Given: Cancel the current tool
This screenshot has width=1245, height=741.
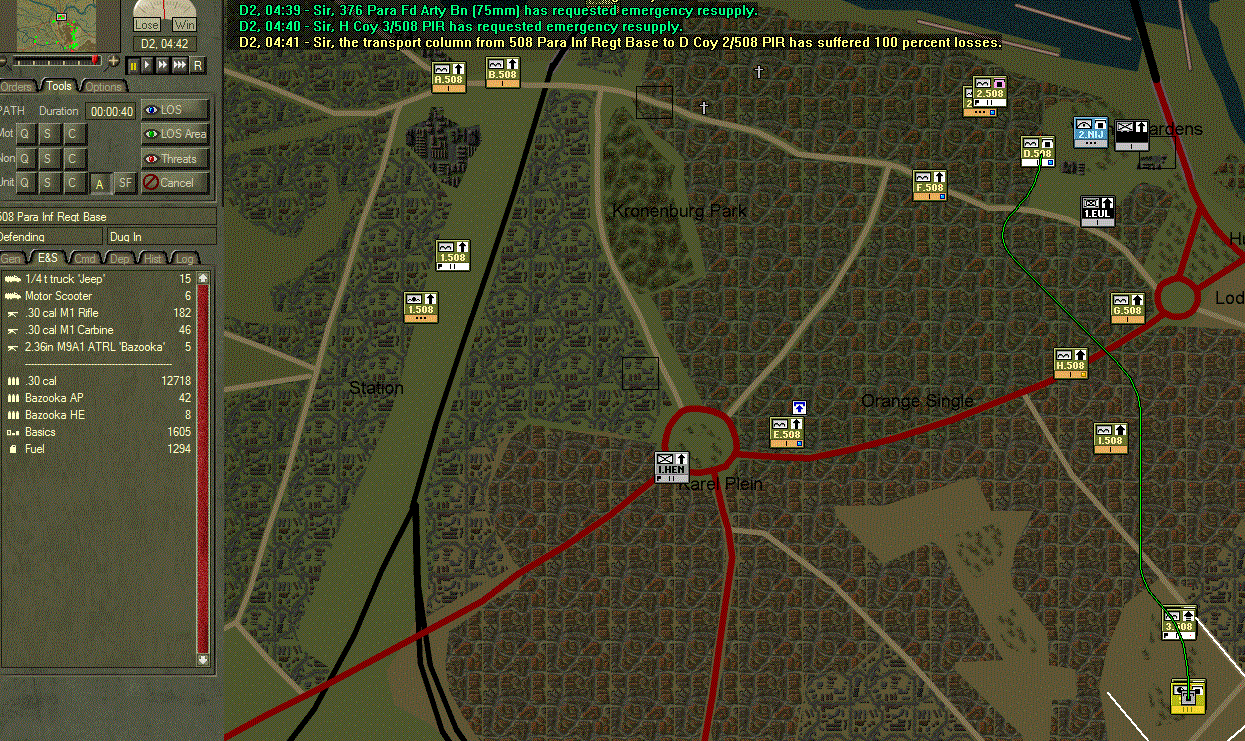Looking at the screenshot, I should click(x=175, y=183).
